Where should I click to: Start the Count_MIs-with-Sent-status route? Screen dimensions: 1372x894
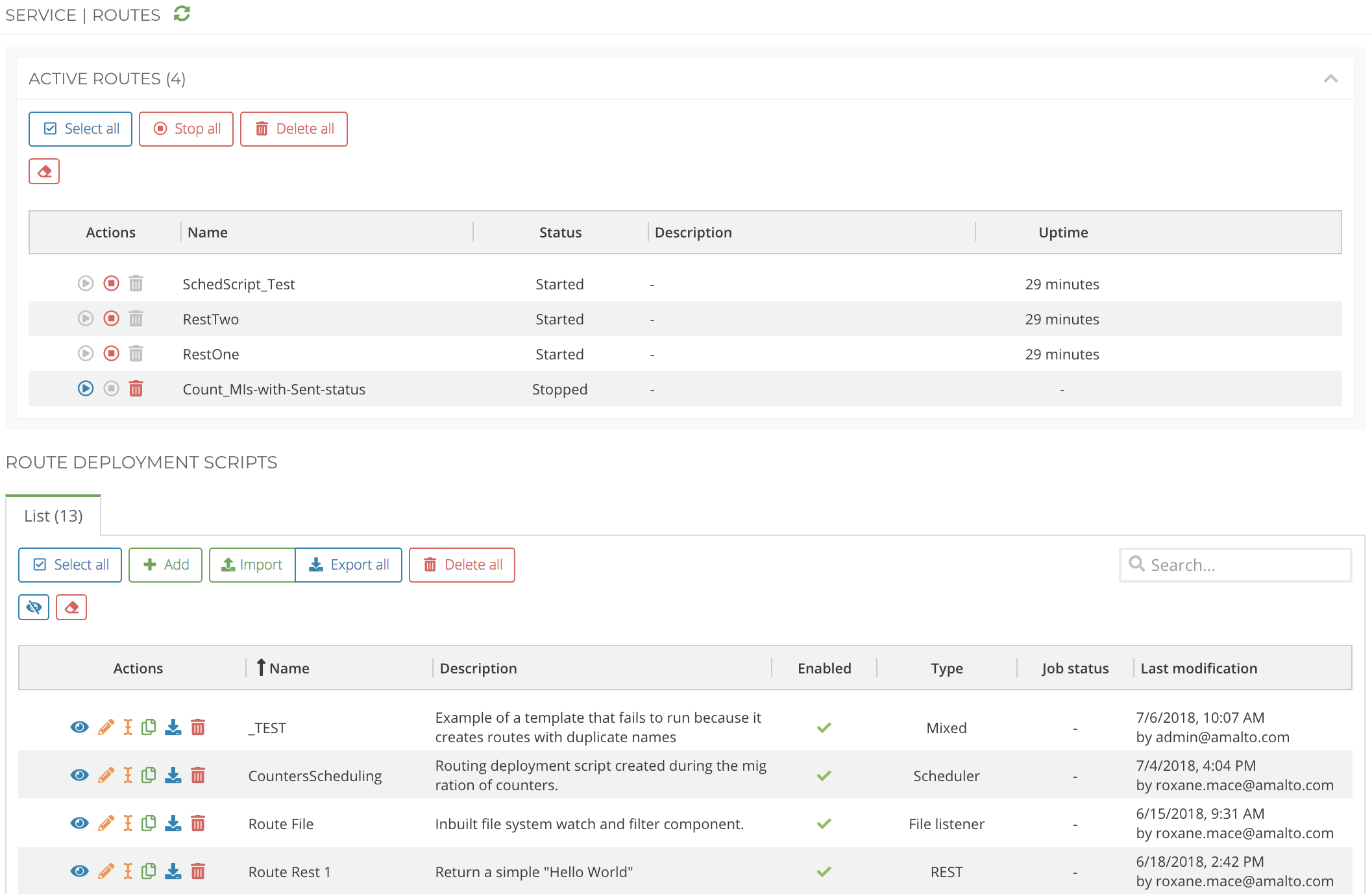86,389
